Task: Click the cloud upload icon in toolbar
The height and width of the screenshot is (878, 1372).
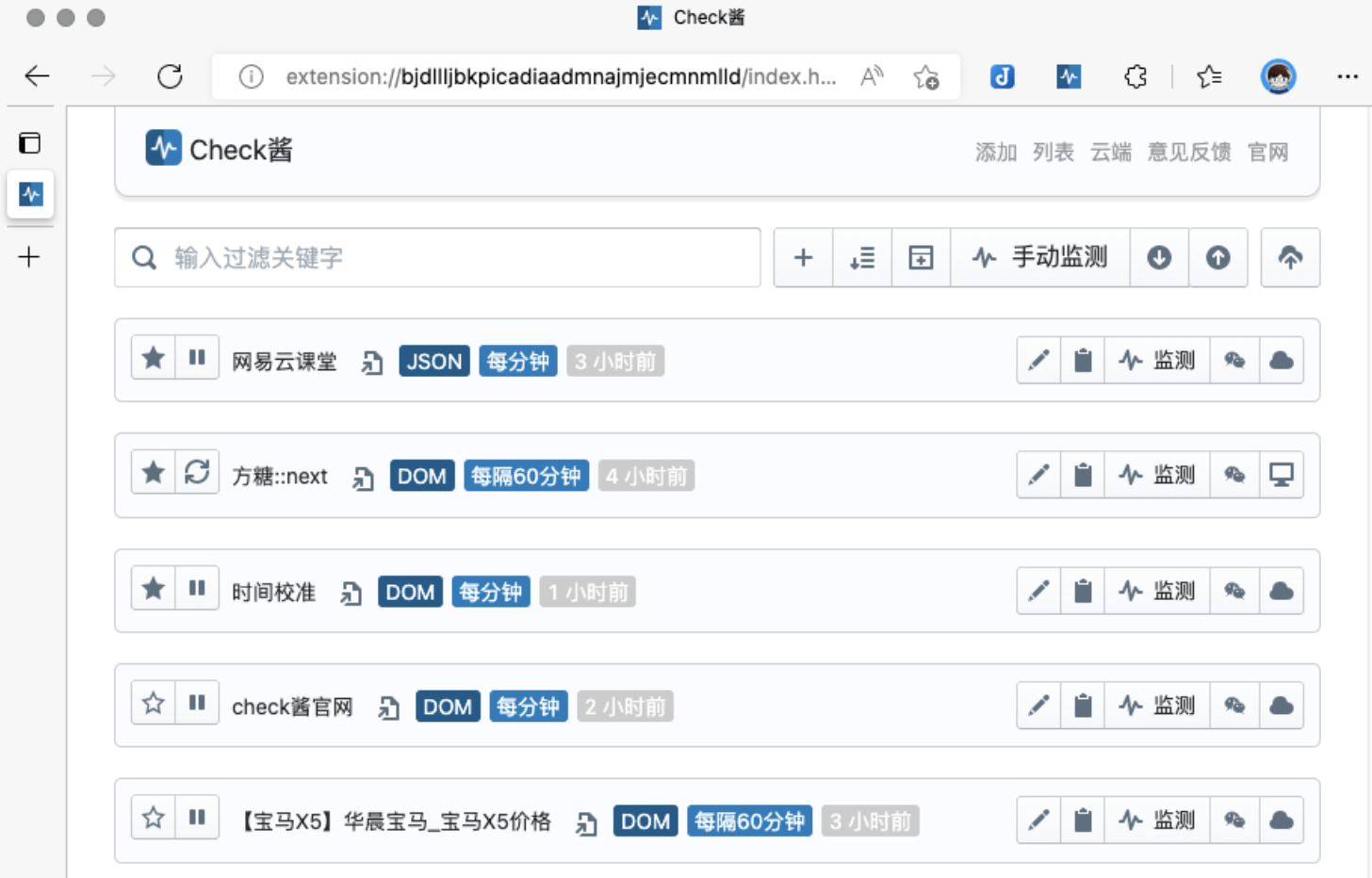Action: [1290, 257]
